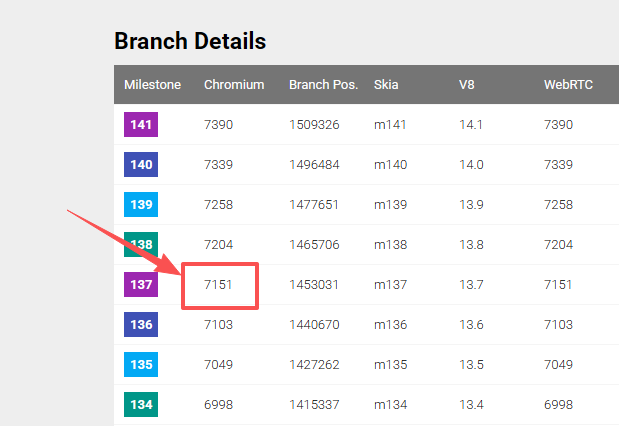Click V8 version 13.6

[x=471, y=325]
